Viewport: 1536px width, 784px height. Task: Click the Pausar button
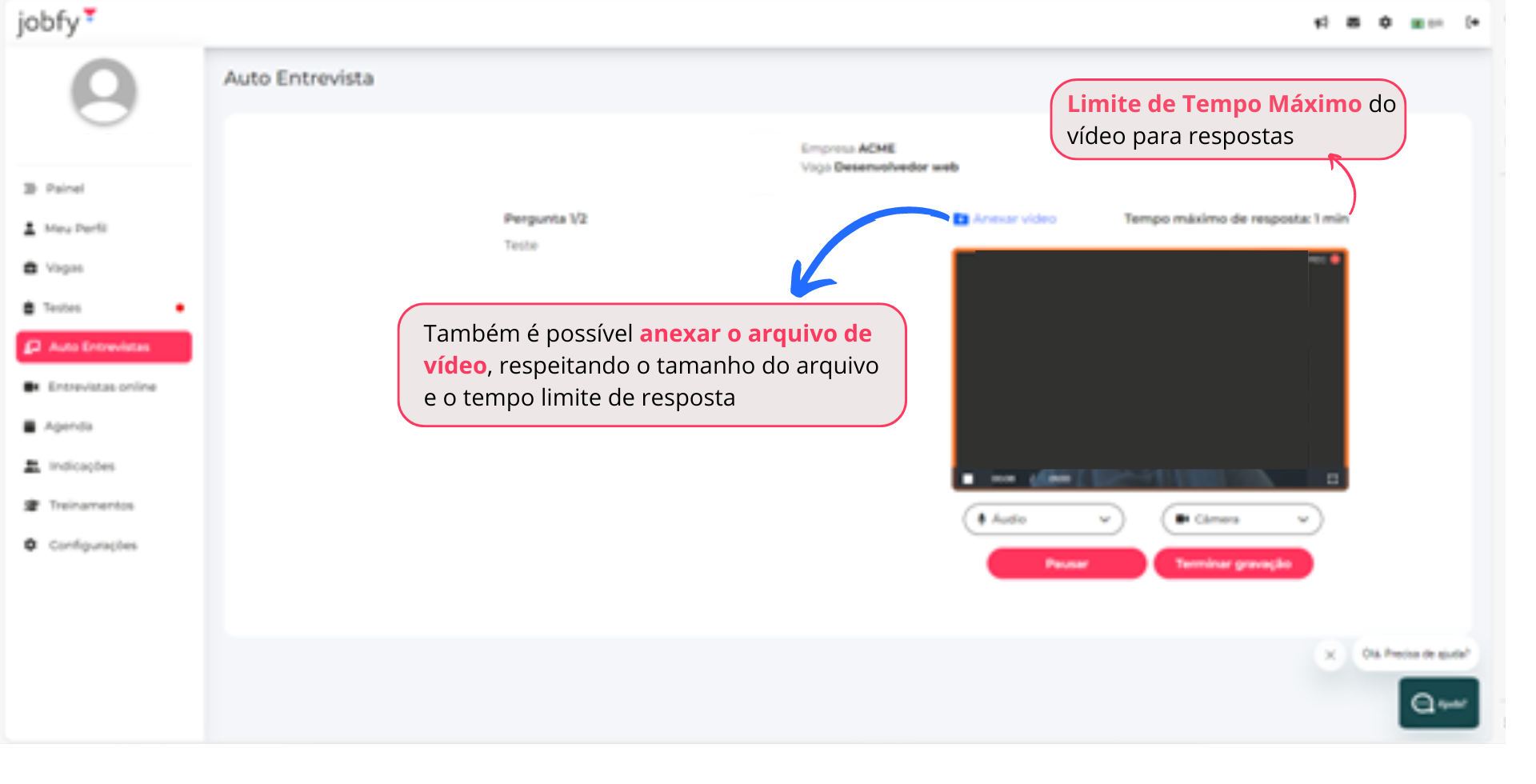click(1066, 562)
